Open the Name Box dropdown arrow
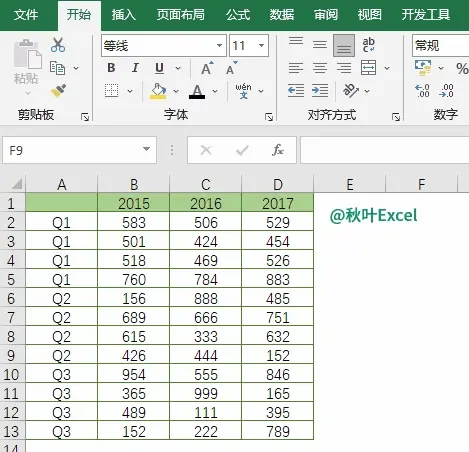The image size is (469, 452). [146, 149]
